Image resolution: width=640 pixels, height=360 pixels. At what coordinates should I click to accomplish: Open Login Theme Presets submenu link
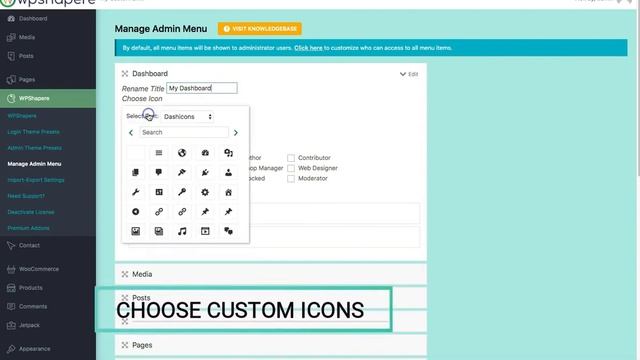[33, 132]
